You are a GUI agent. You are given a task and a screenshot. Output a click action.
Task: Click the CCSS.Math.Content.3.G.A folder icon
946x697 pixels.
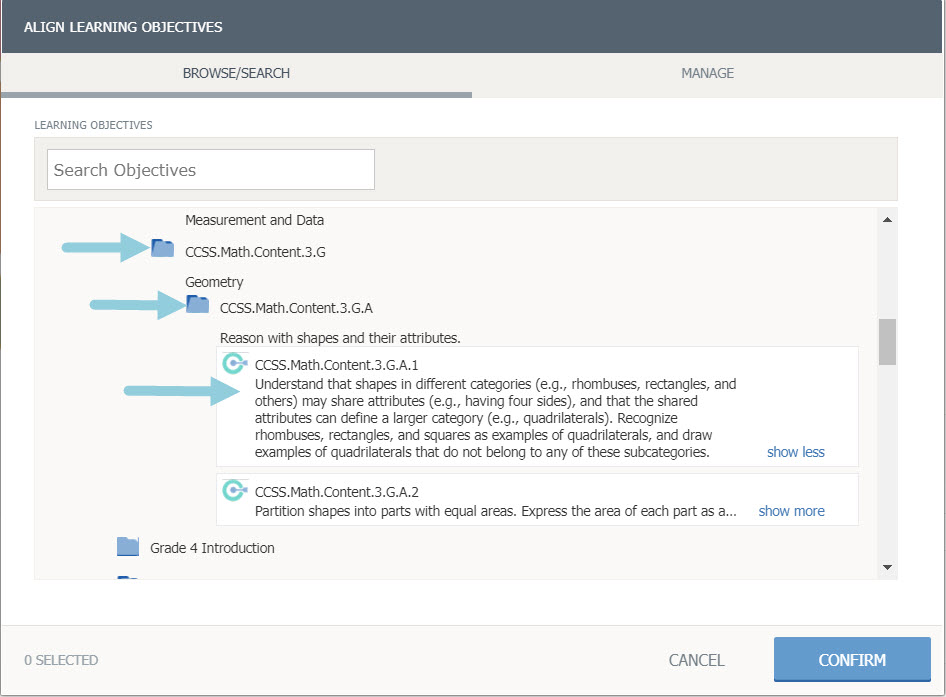tap(197, 305)
